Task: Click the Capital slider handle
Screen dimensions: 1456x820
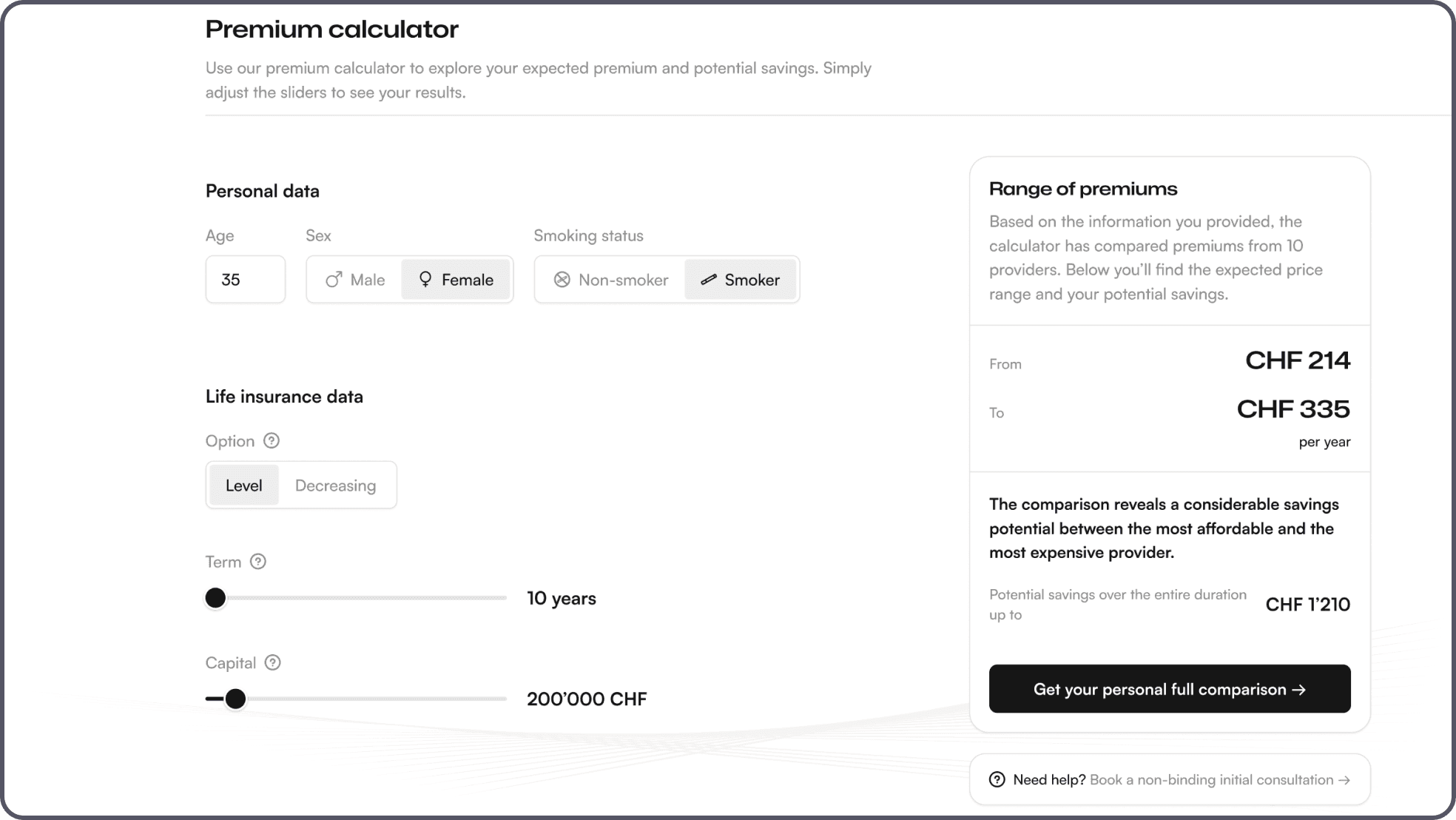Action: (235, 699)
